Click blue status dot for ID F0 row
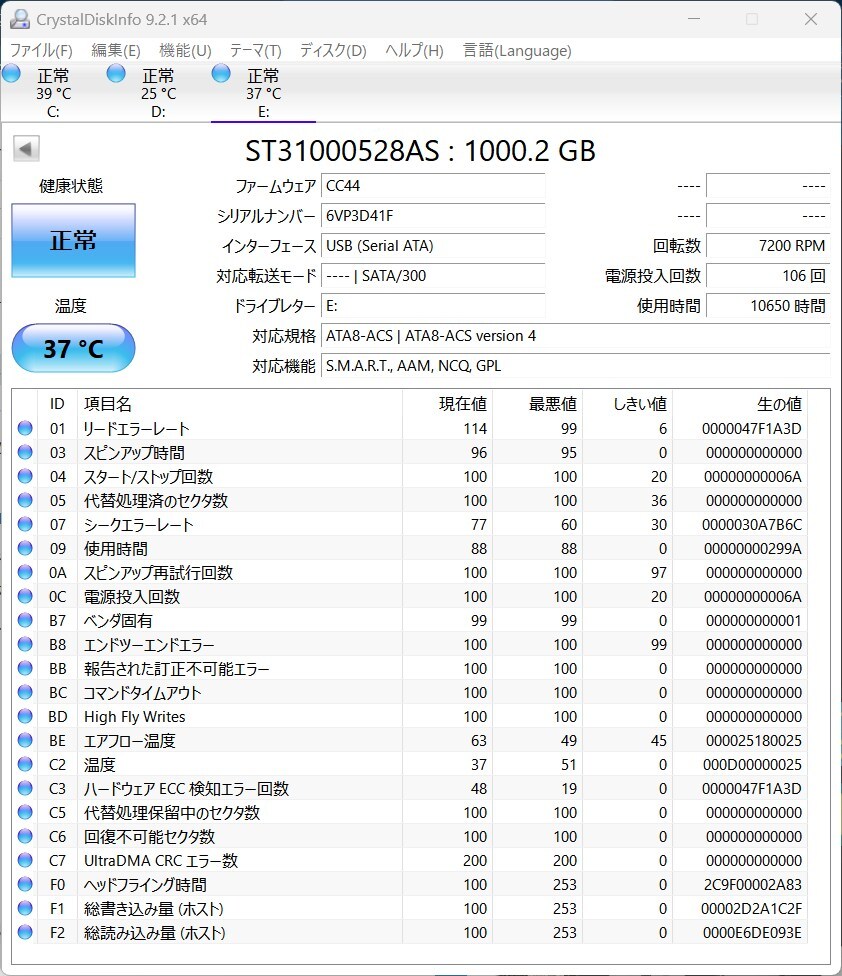 [25, 884]
